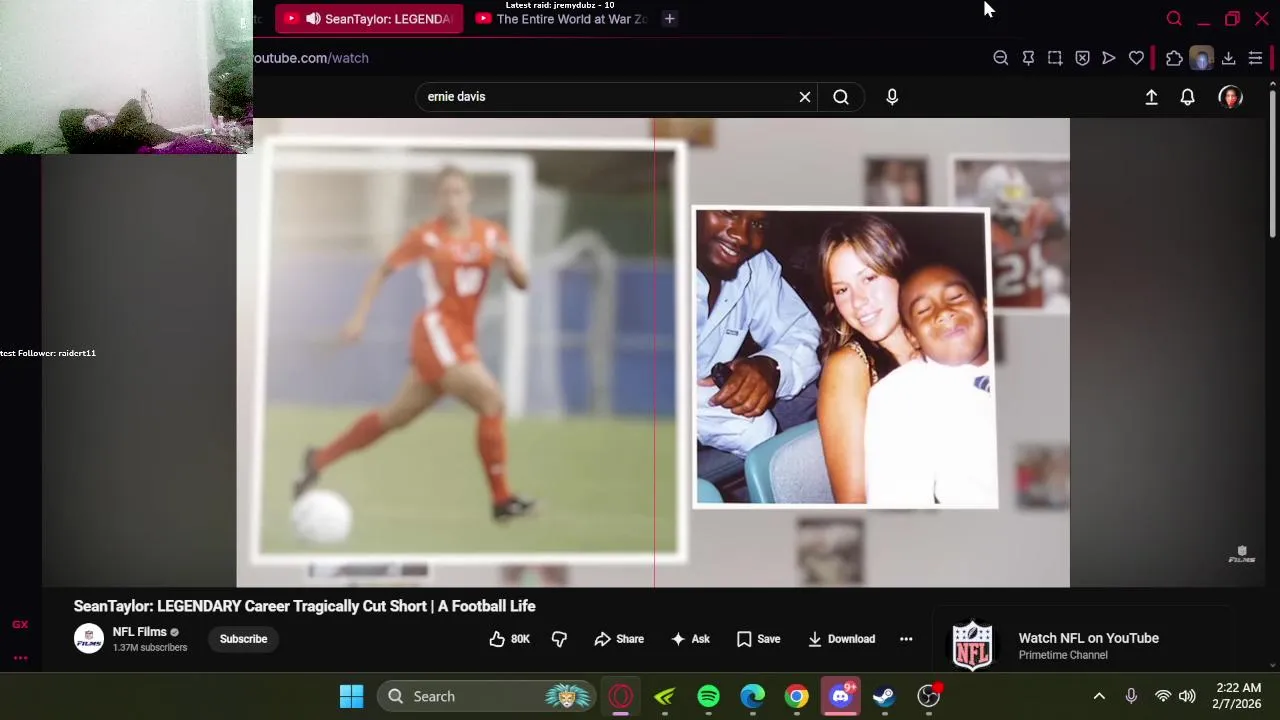Viewport: 1280px width, 720px height.
Task: Open Steam from the taskbar
Action: [x=884, y=696]
